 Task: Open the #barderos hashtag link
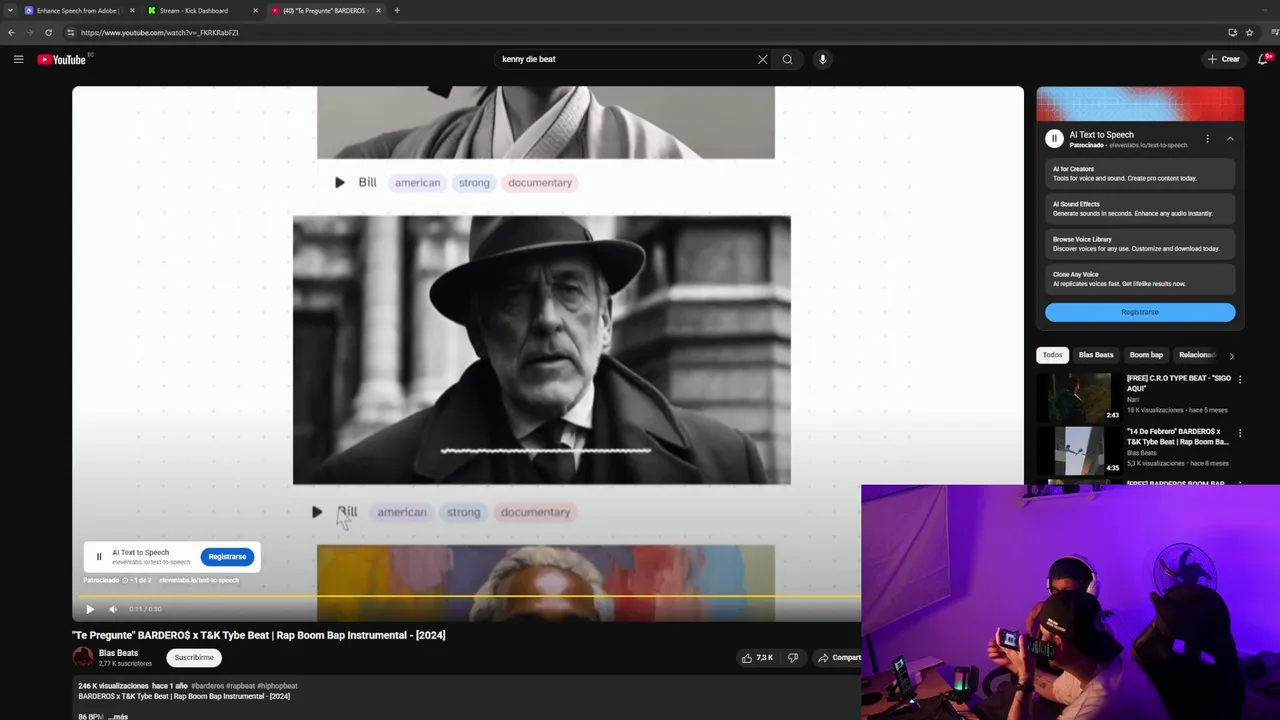[x=208, y=686]
